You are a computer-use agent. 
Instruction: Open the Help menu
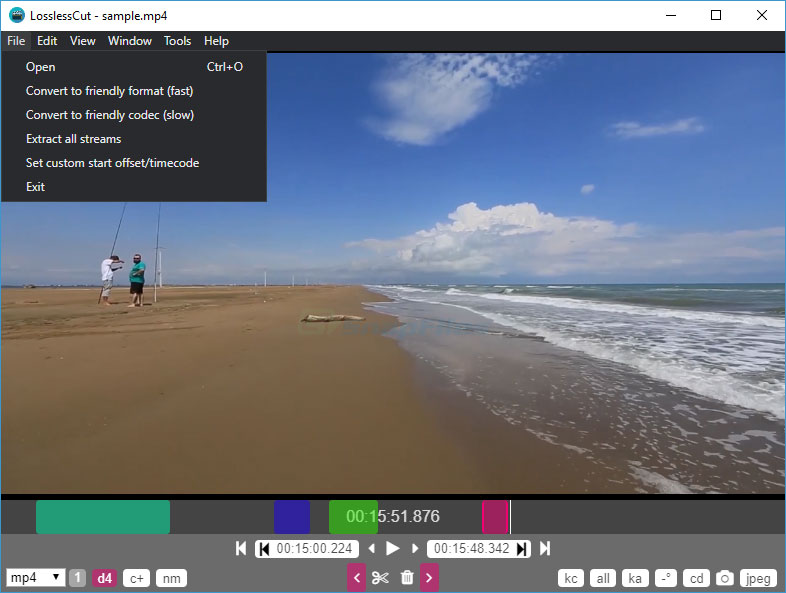point(217,41)
